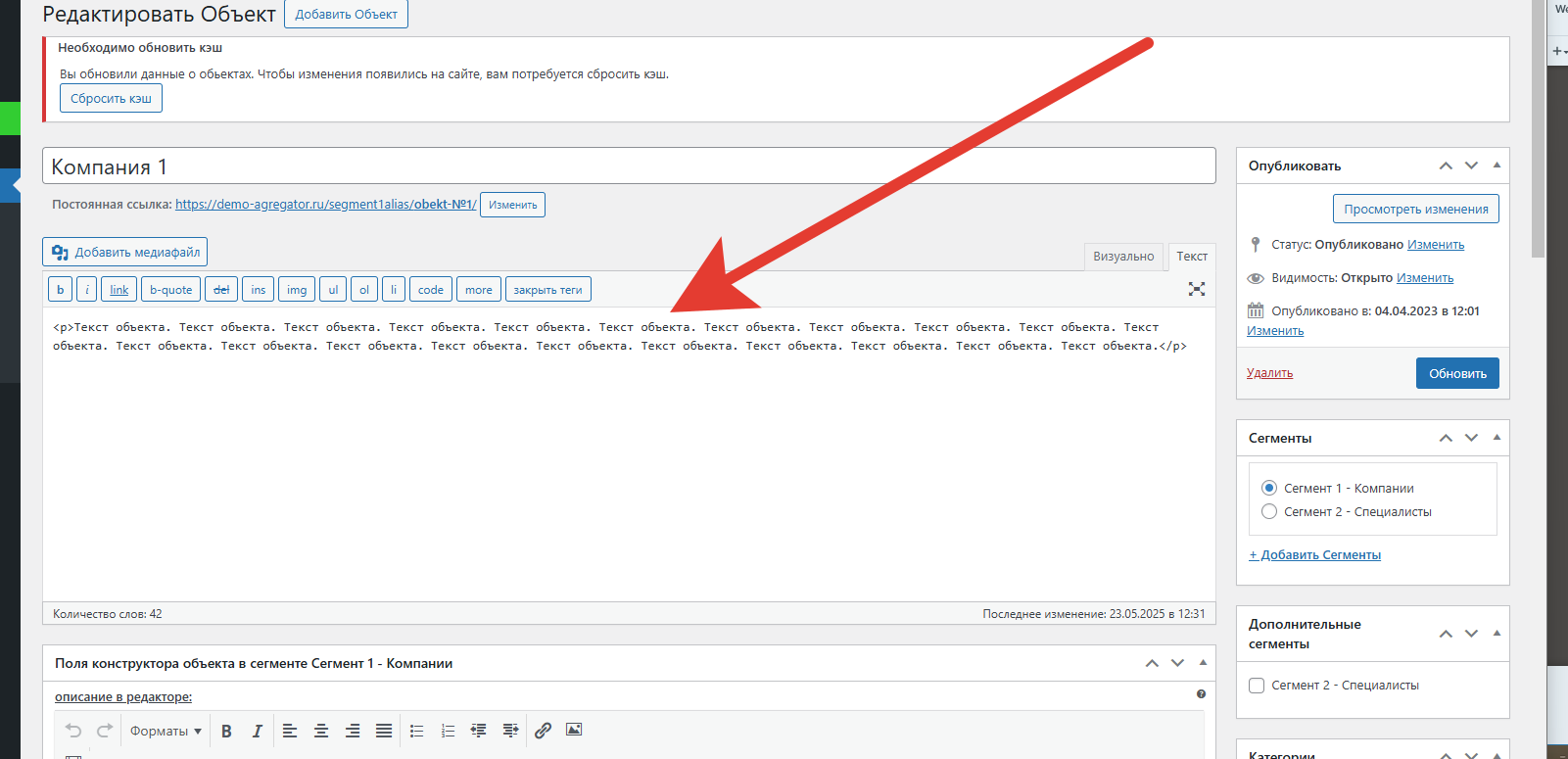Viewport: 1568px width, 759px height.
Task: Select the Сегмент 2 - Специалисты radio button
Action: click(x=1269, y=511)
